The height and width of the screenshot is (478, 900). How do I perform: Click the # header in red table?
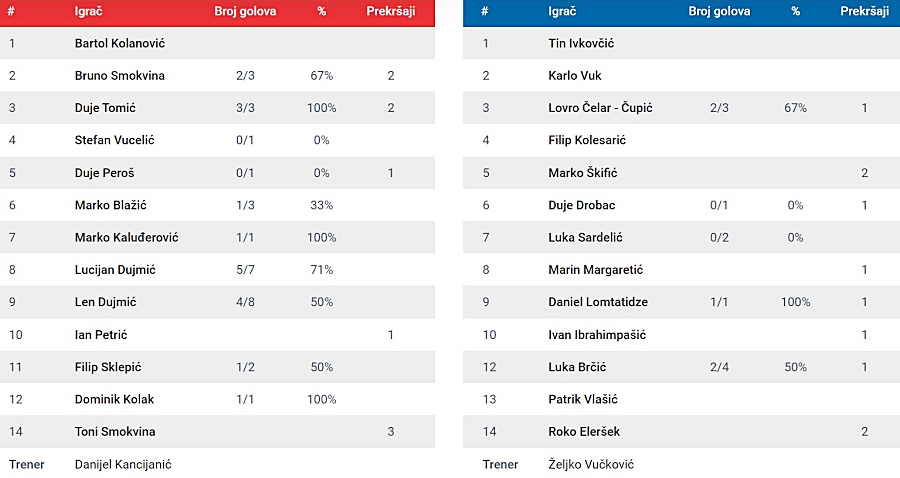pos(11,11)
